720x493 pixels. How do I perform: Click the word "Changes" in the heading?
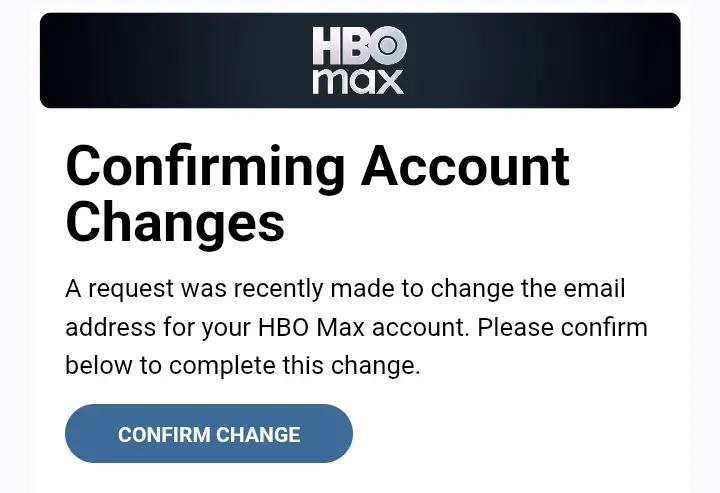175,226
